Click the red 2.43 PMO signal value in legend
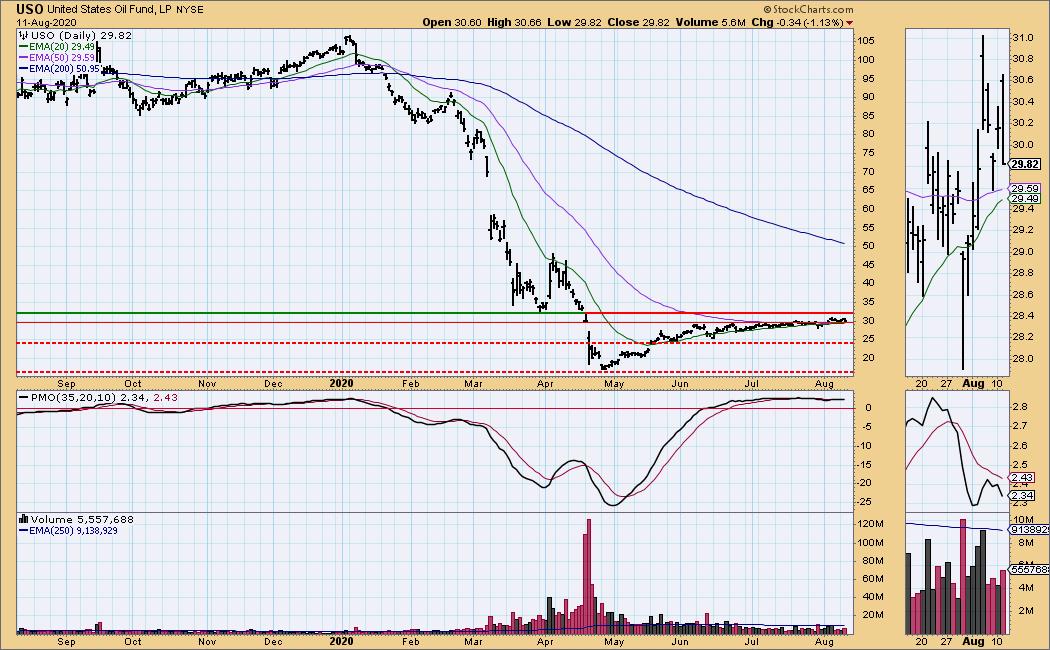 point(166,397)
